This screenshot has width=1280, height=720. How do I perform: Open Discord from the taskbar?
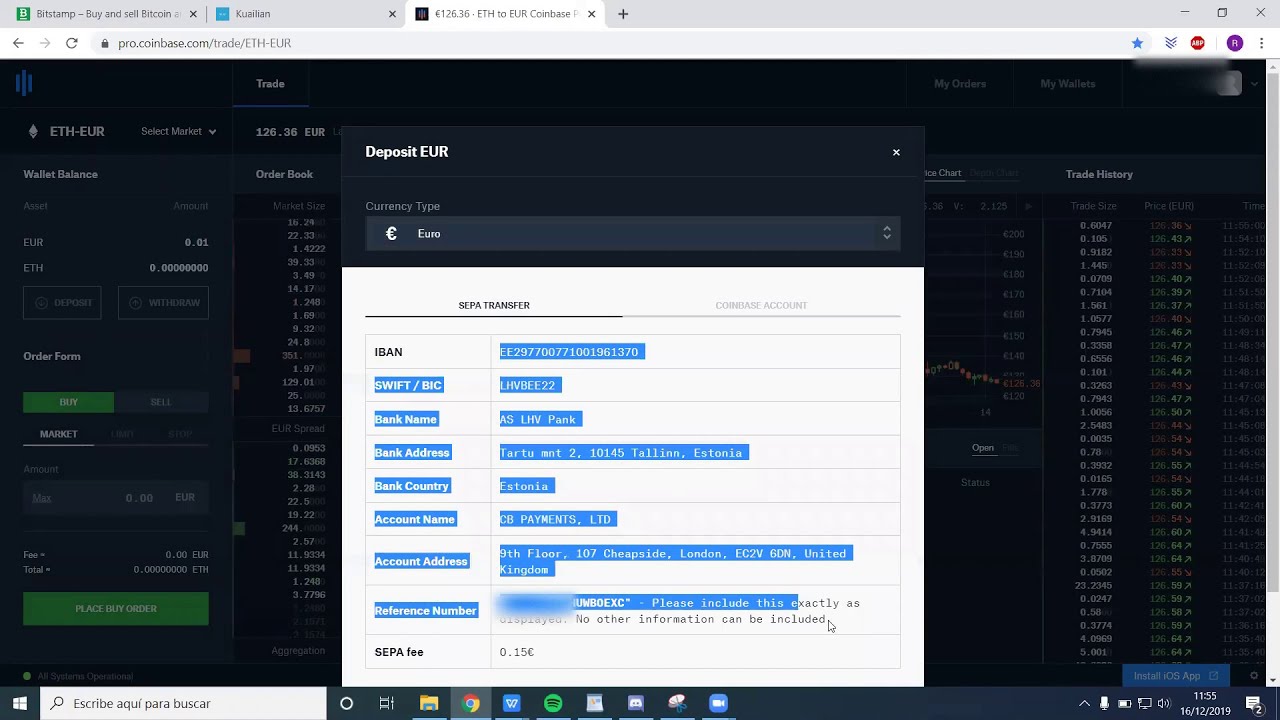[x=635, y=703]
